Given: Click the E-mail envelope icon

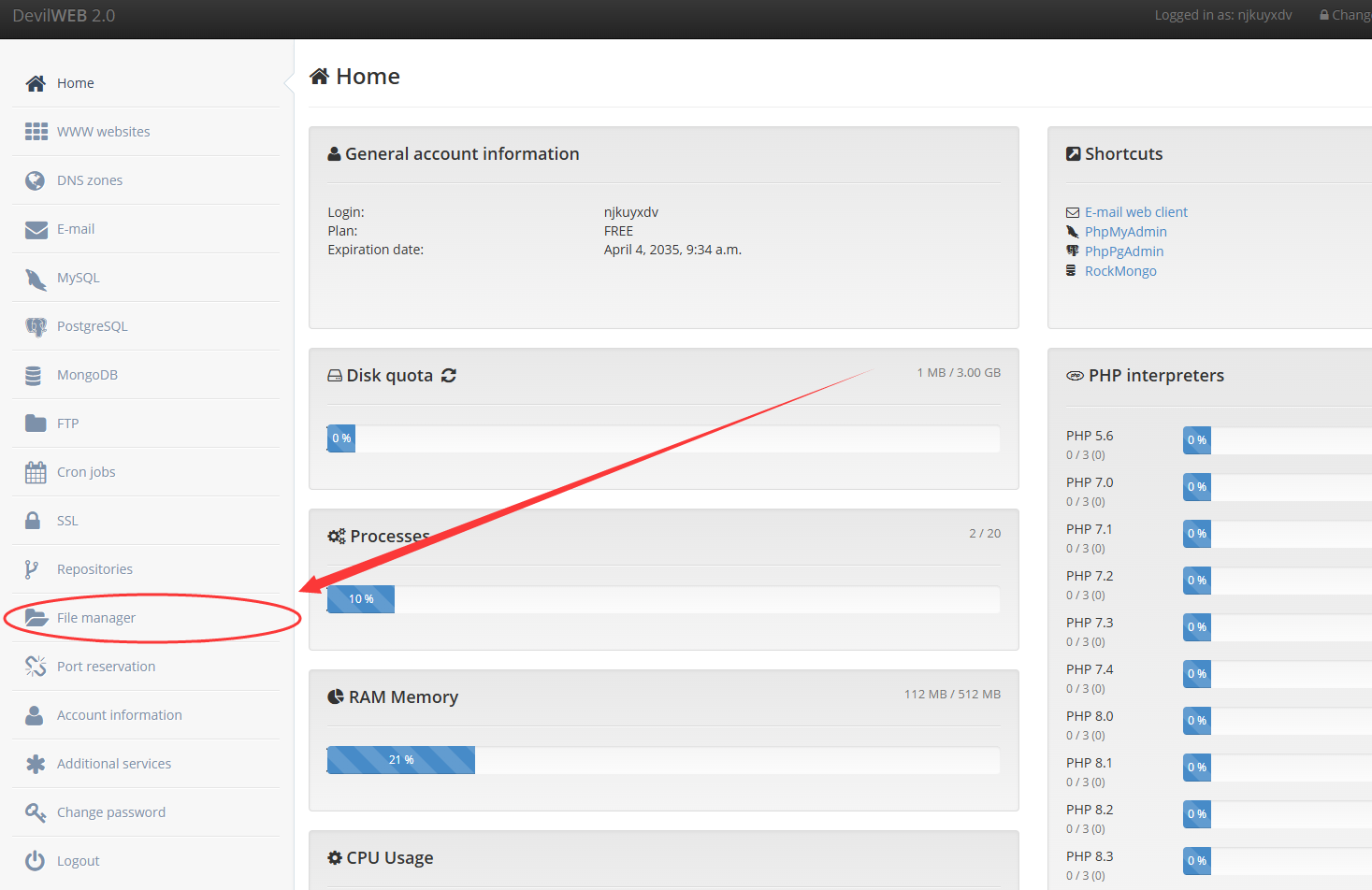Looking at the screenshot, I should [x=36, y=228].
